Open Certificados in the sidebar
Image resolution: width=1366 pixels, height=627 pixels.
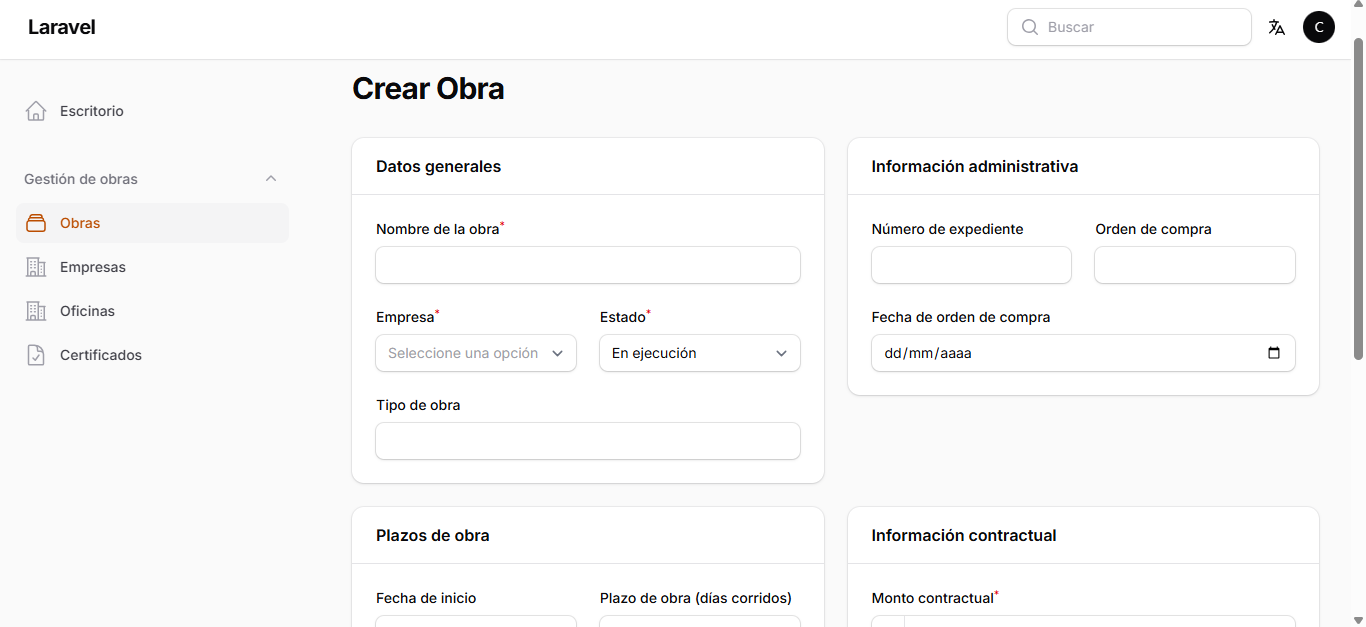click(x=152, y=355)
